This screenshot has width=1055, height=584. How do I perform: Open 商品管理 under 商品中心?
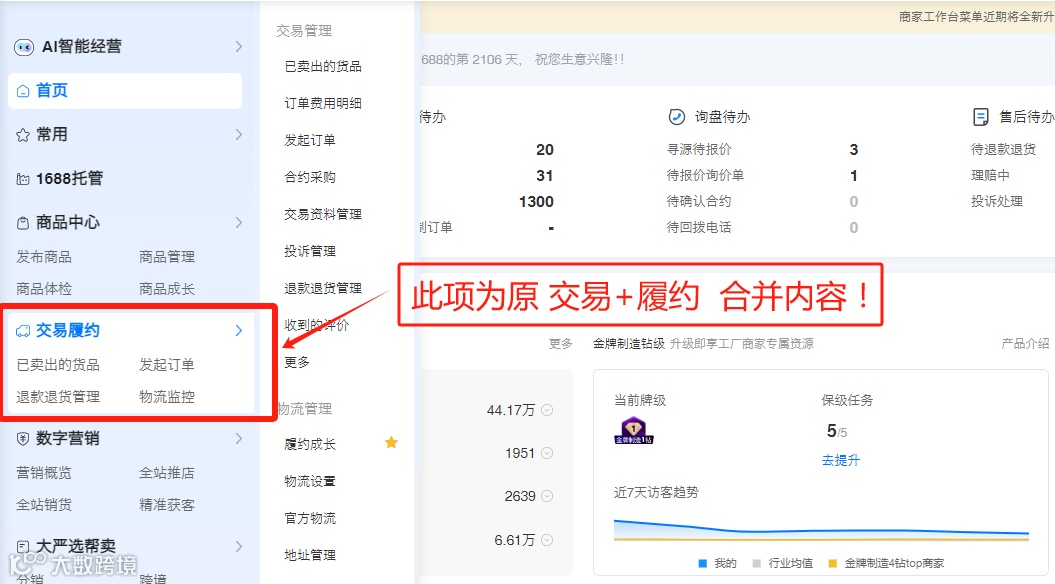point(167,257)
